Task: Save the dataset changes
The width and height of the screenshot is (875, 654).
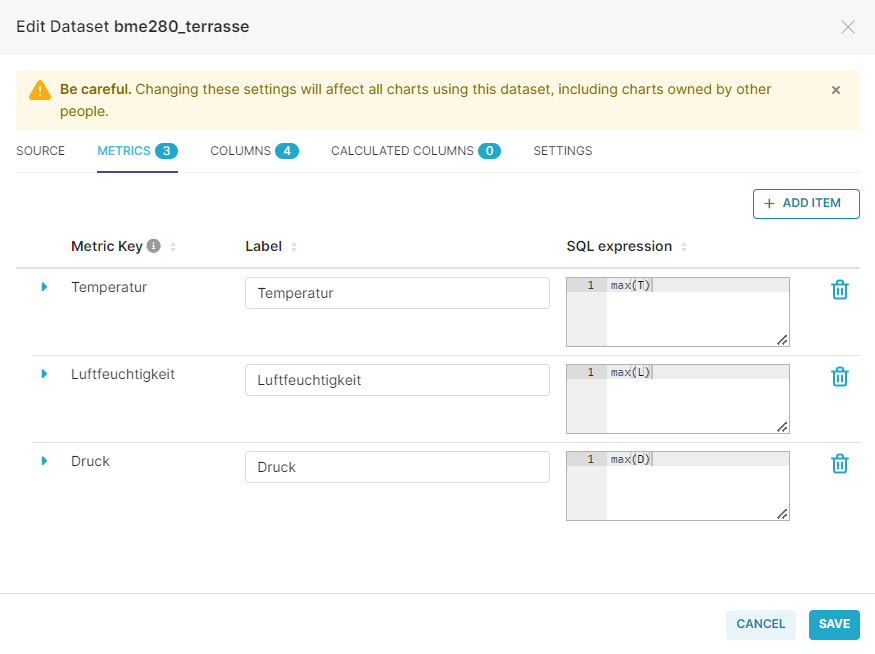Action: click(834, 624)
